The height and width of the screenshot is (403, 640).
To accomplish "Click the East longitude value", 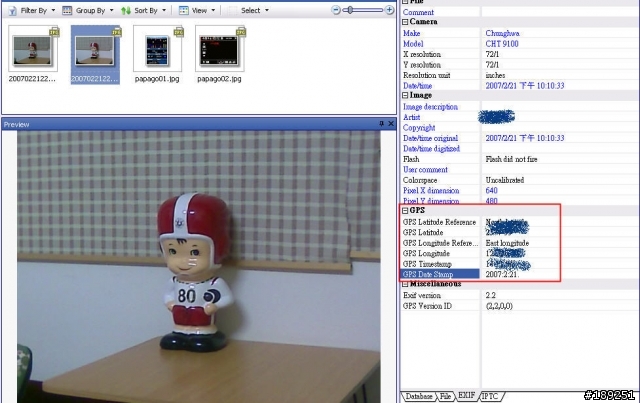I will [507, 243].
